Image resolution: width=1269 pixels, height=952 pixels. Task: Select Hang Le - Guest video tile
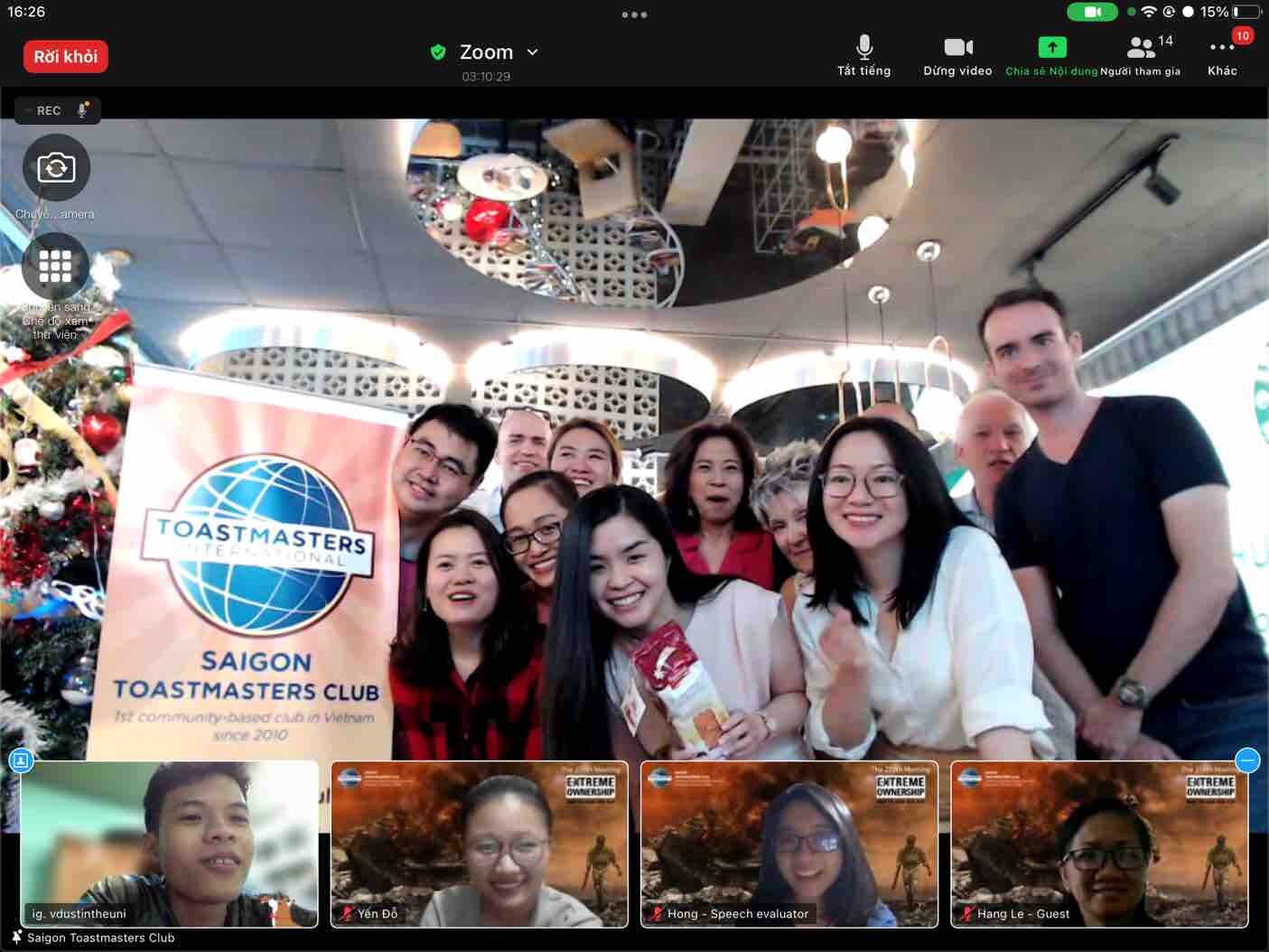(x=1098, y=844)
